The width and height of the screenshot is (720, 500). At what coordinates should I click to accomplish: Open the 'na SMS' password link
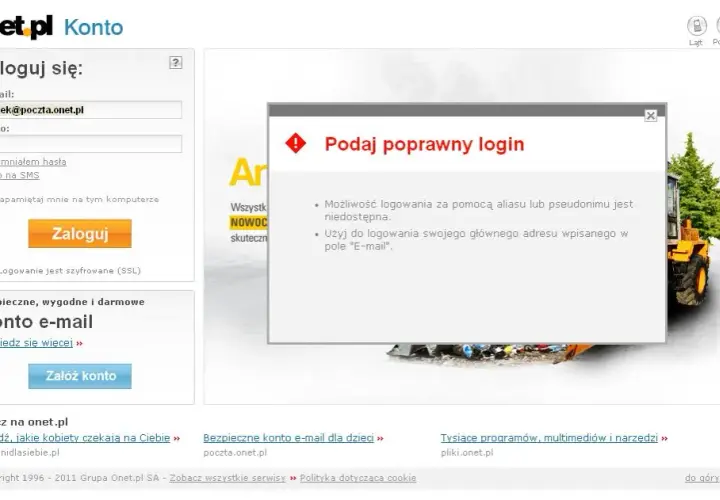(x=20, y=175)
